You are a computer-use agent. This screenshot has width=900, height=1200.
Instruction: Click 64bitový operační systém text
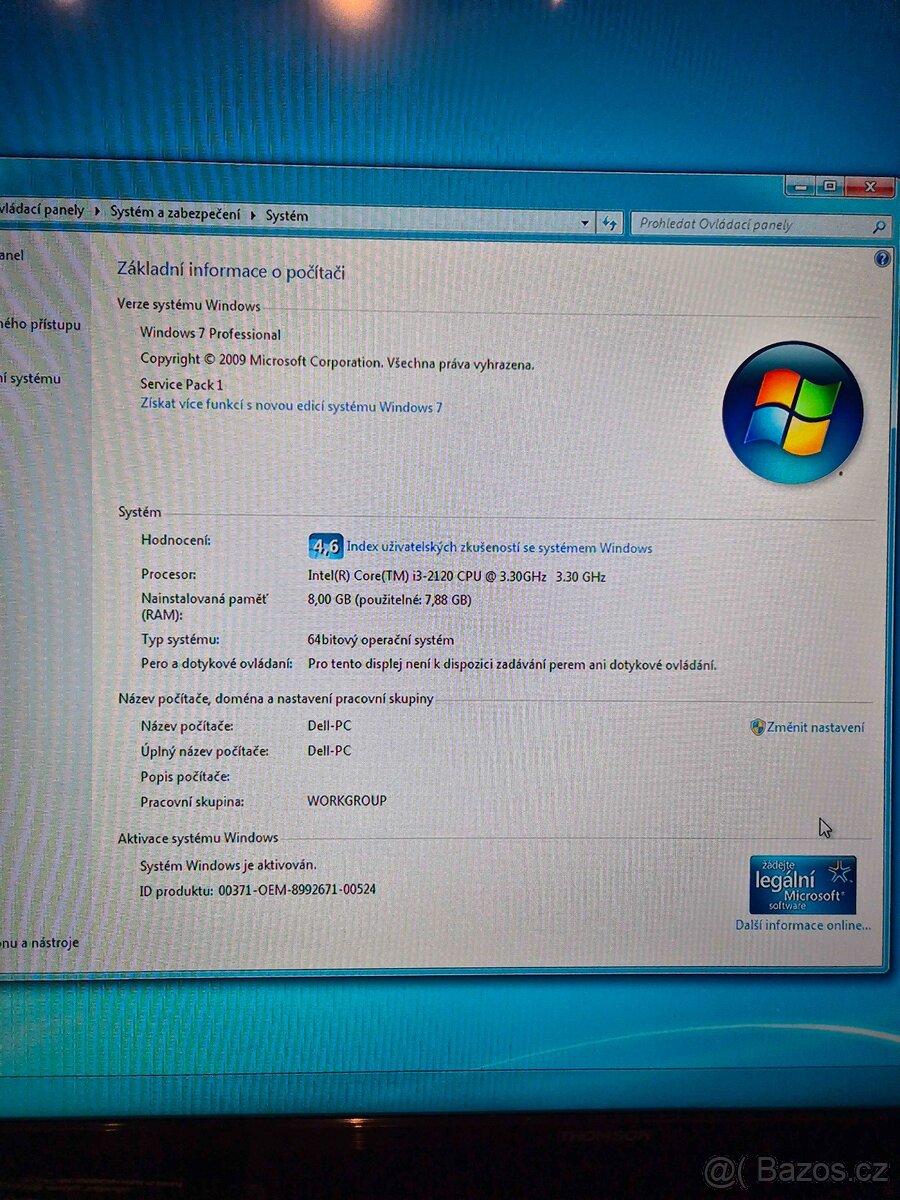tap(381, 640)
